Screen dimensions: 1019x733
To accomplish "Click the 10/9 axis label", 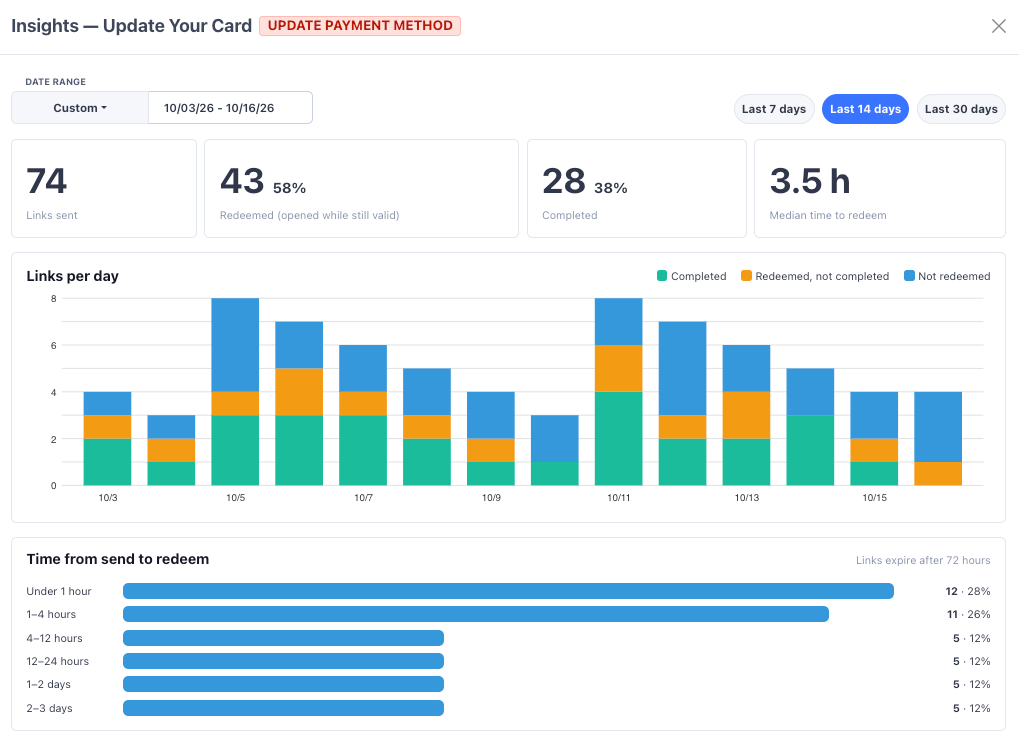I will [x=491, y=498].
